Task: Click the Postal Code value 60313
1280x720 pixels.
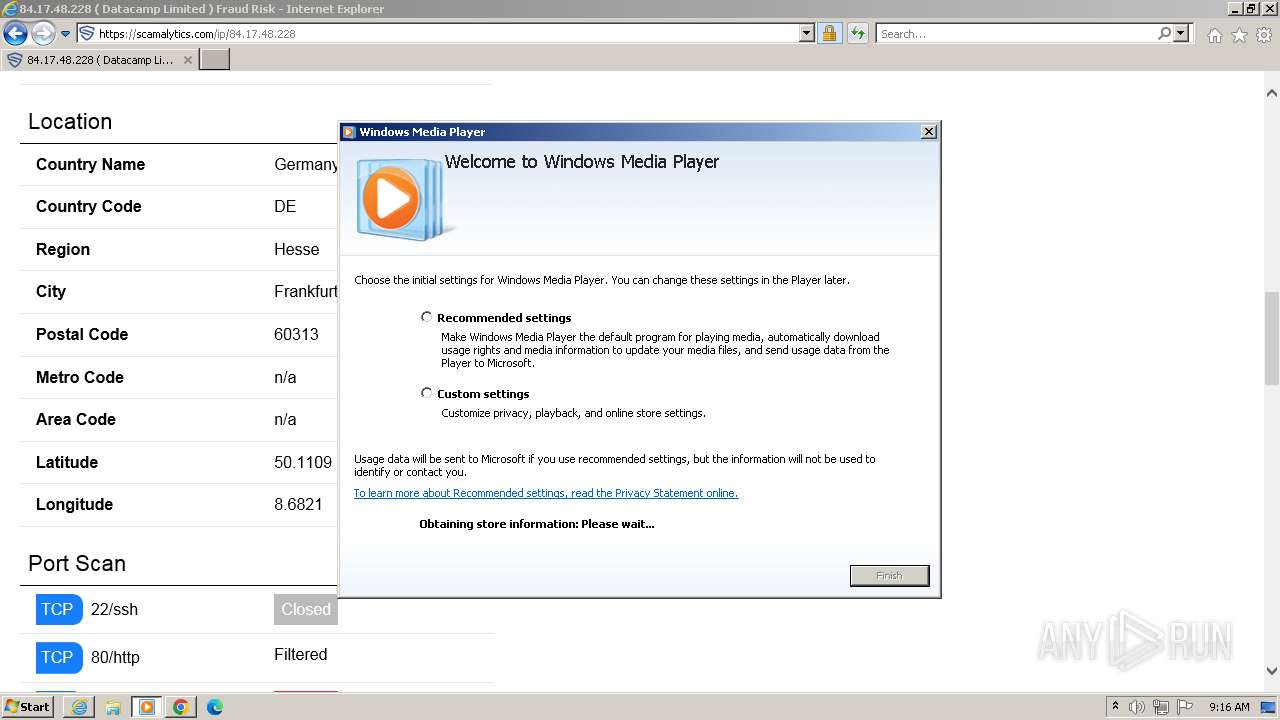Action: coord(297,334)
